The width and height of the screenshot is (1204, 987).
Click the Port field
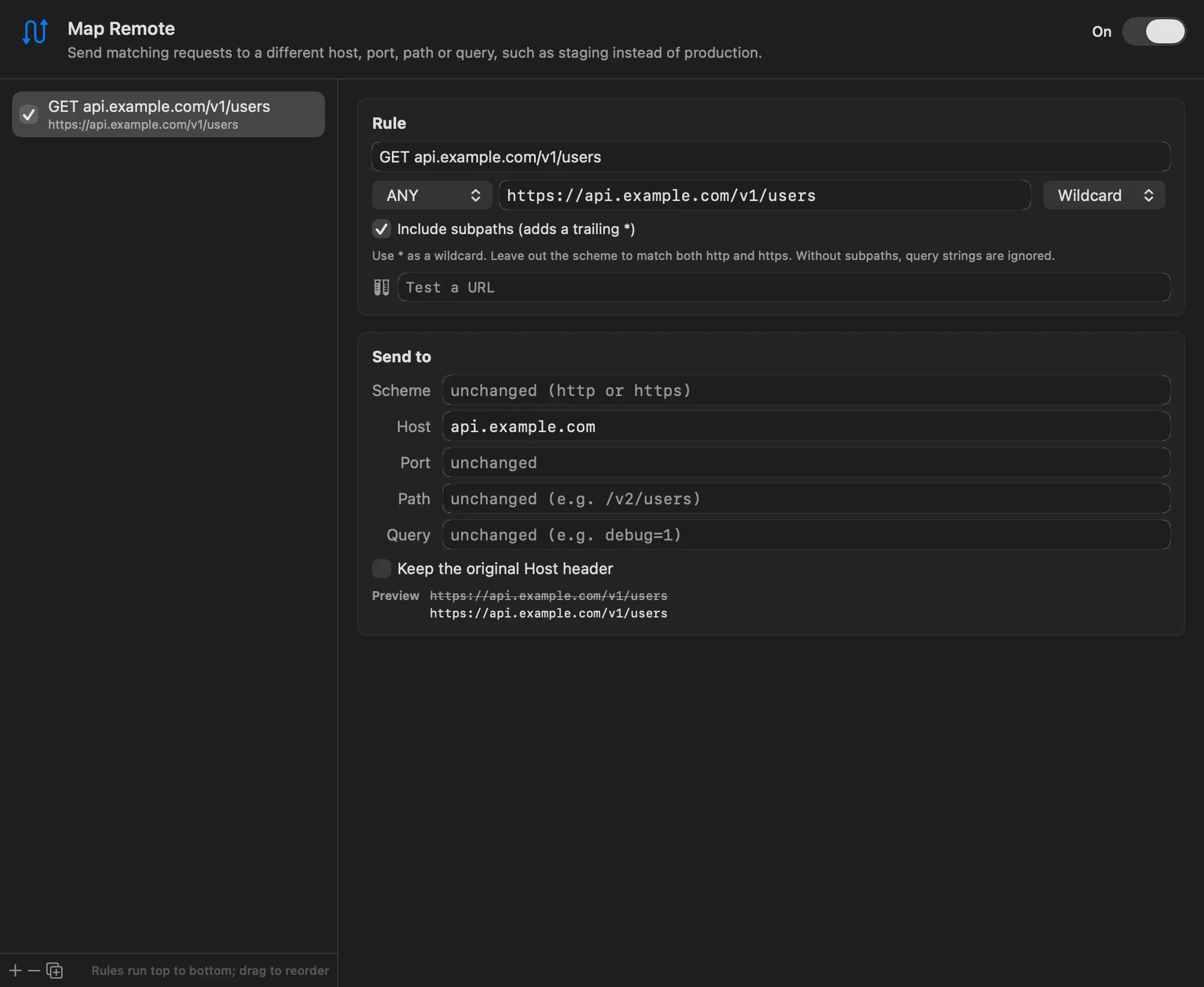coord(807,462)
